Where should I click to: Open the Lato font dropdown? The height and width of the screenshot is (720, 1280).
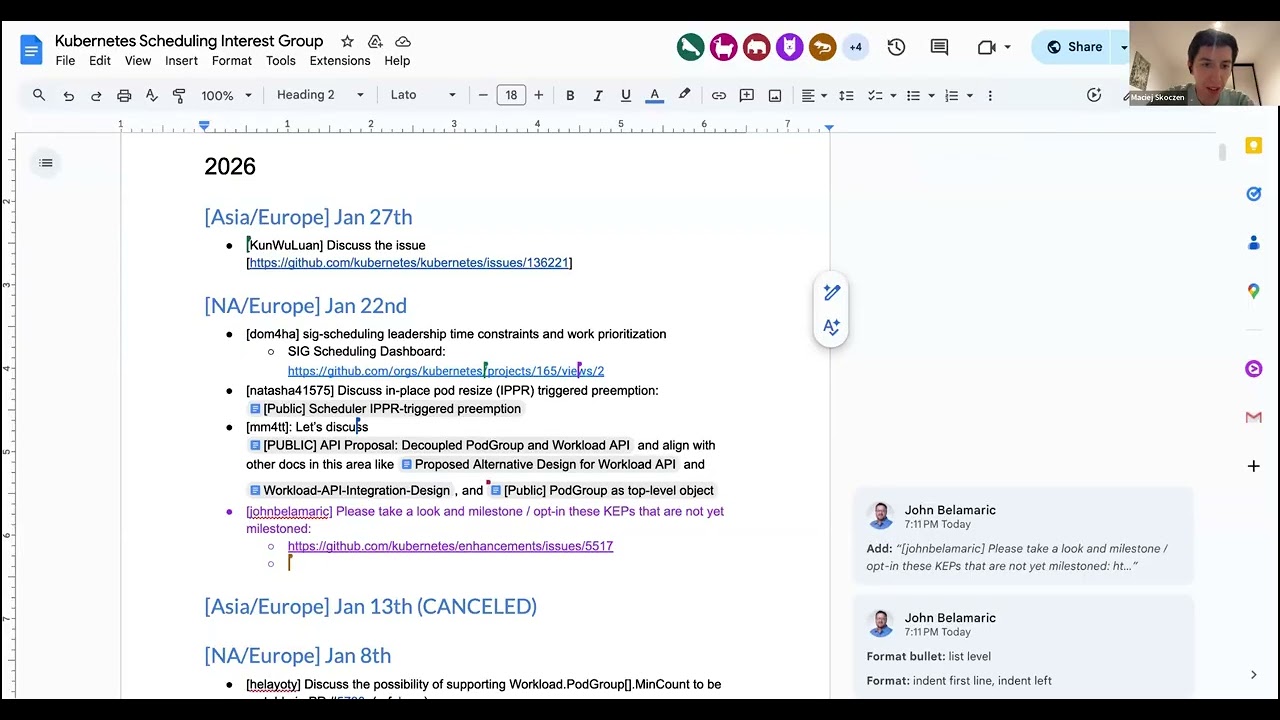point(423,95)
